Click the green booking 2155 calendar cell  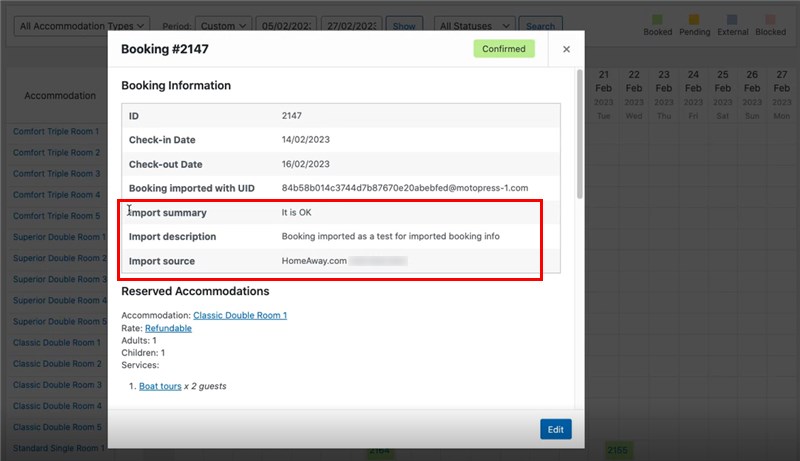[x=618, y=450]
